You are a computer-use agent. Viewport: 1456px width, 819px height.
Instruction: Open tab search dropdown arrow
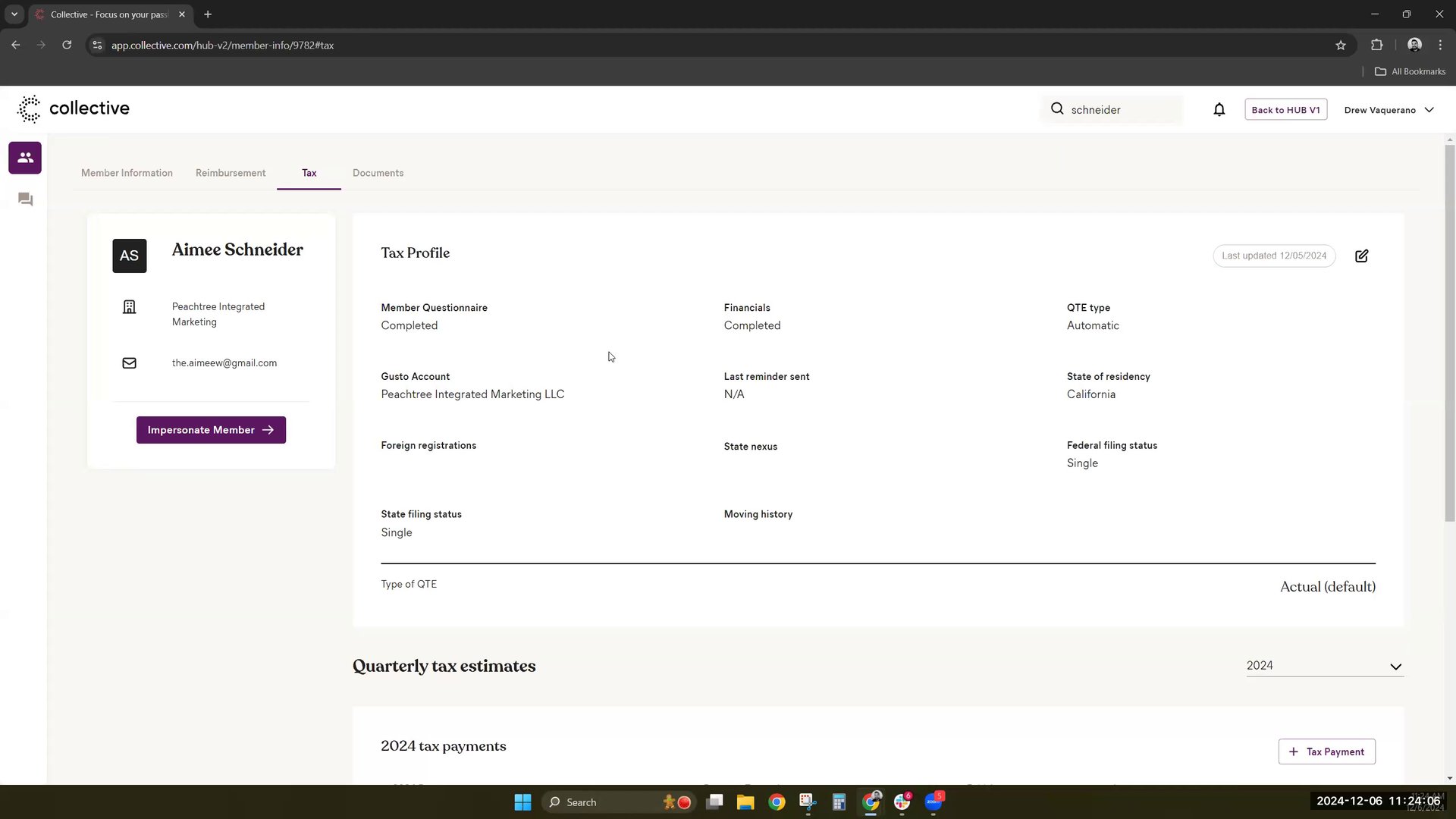14,14
